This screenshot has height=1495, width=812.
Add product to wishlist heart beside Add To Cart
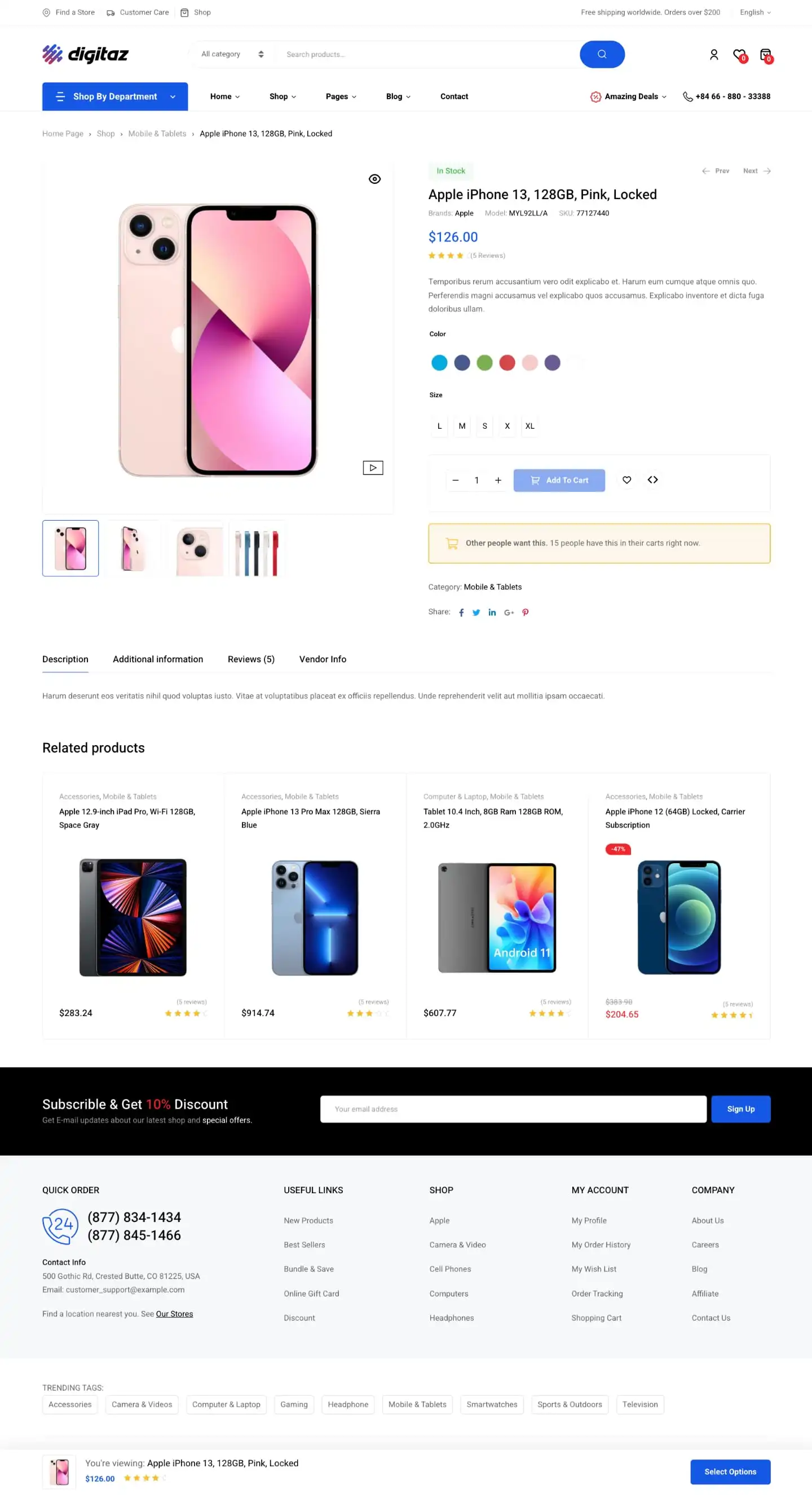pos(627,480)
